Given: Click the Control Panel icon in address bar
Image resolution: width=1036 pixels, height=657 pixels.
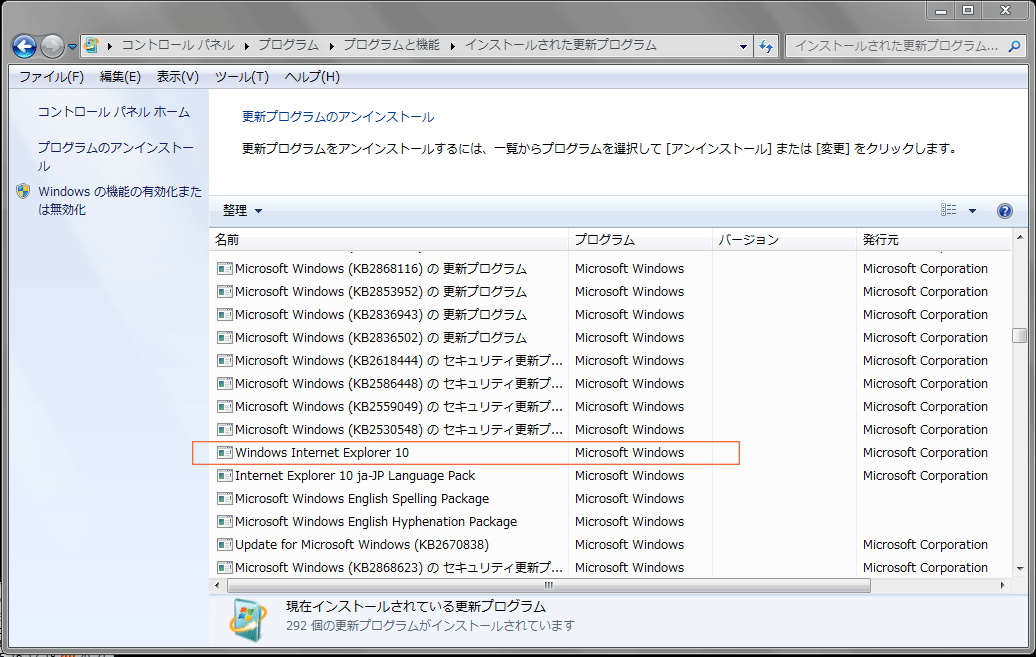Looking at the screenshot, I should click(92, 46).
